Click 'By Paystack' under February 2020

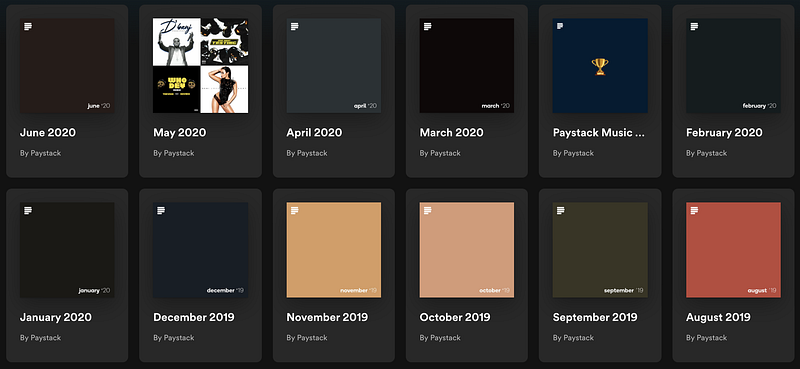(706, 153)
